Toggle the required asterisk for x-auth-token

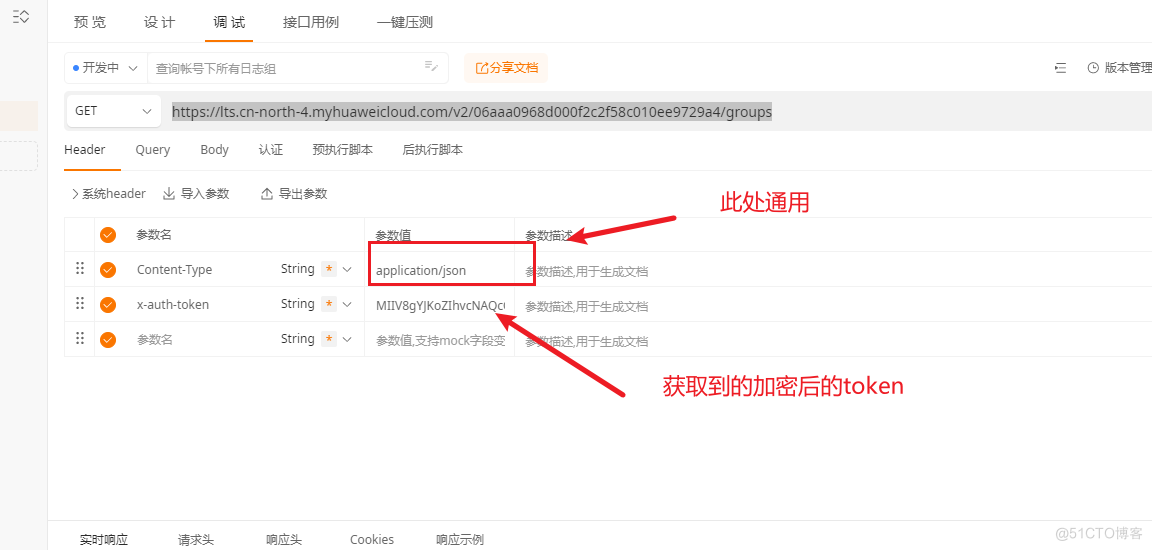pos(329,304)
